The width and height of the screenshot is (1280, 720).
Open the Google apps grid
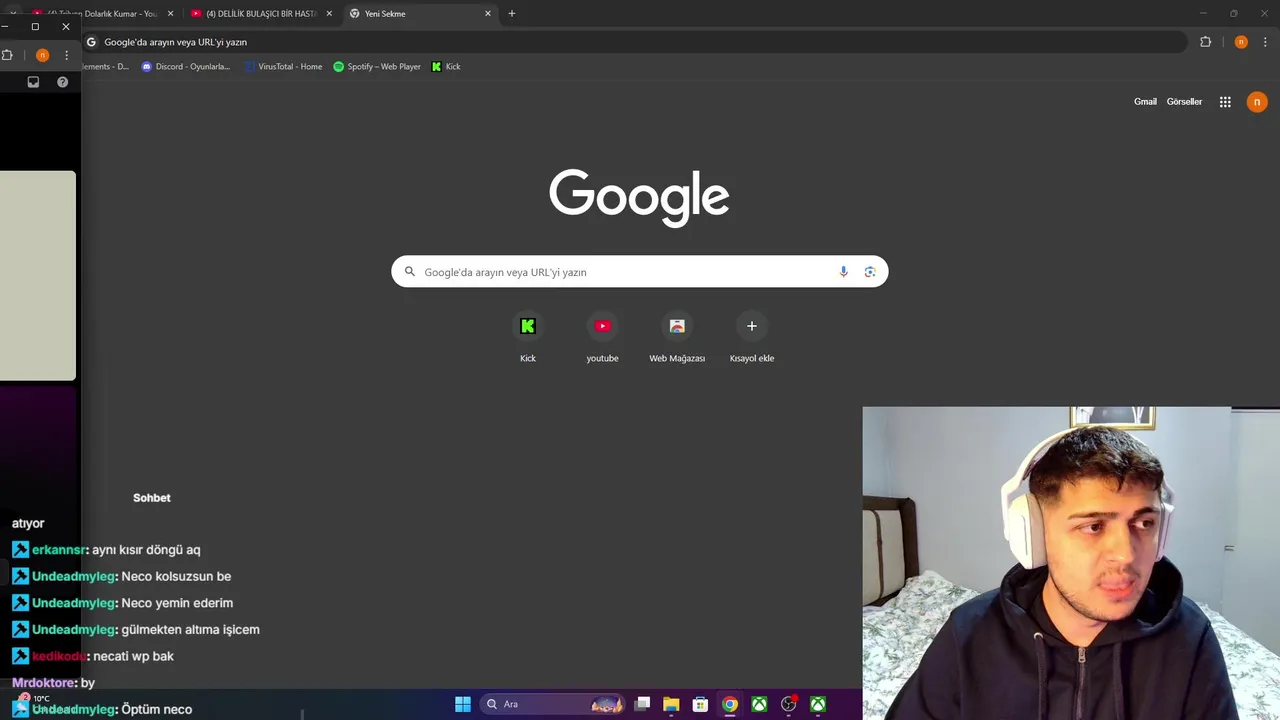1225,102
